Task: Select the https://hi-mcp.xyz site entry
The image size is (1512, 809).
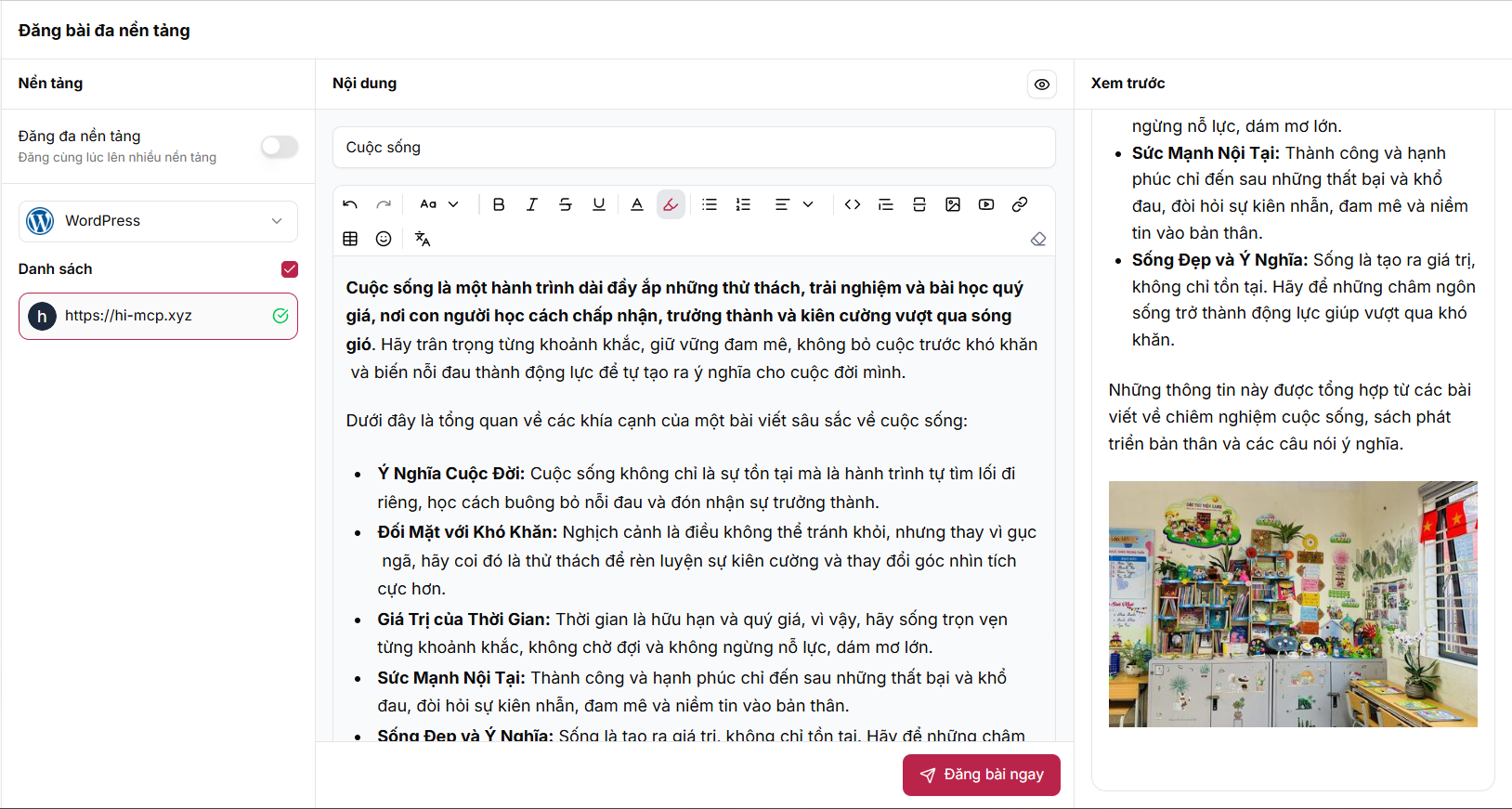Action: [158, 317]
